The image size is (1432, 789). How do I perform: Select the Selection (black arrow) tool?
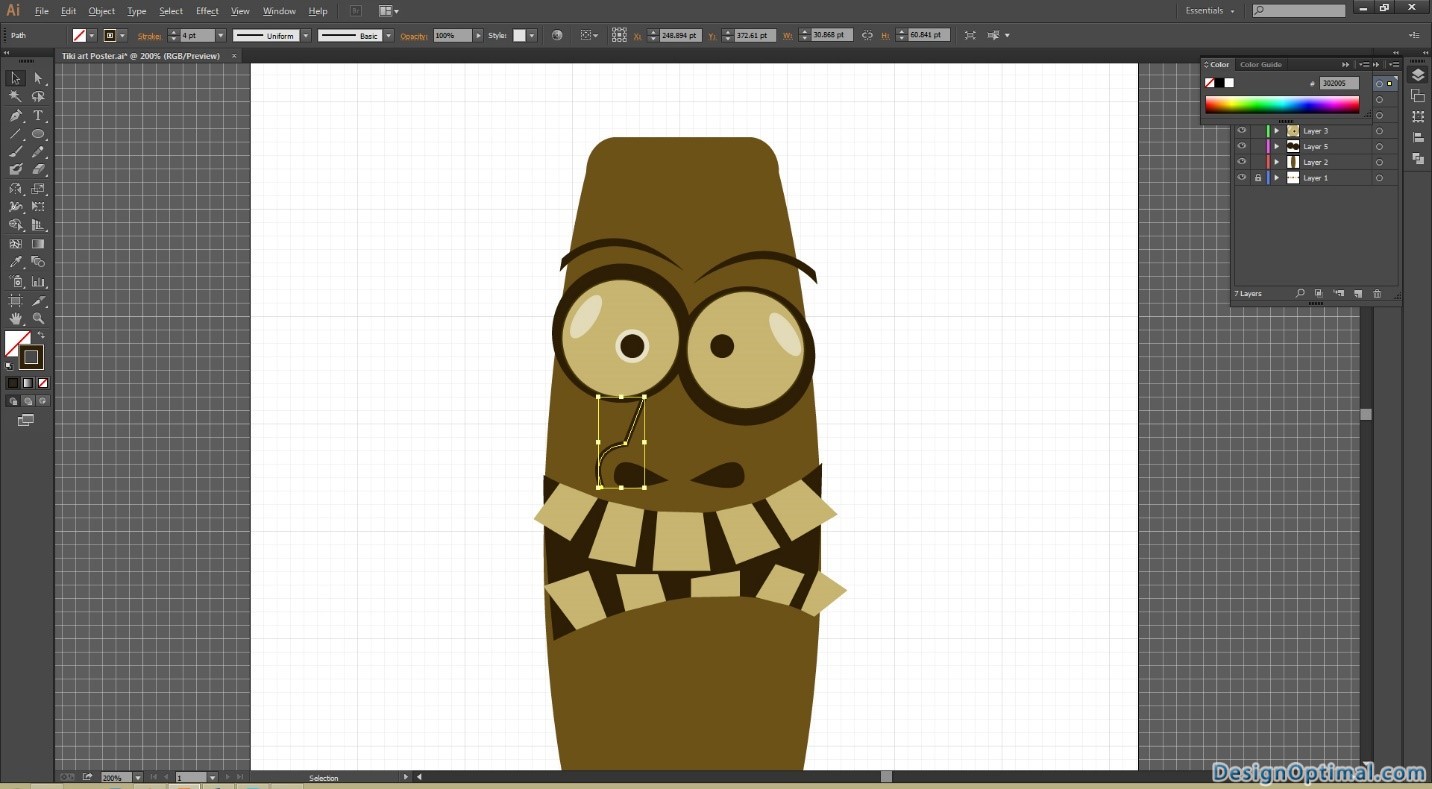pos(15,78)
